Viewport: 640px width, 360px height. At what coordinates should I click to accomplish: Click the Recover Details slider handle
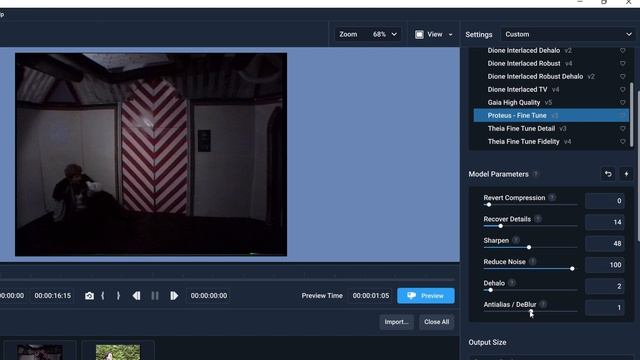(x=500, y=226)
